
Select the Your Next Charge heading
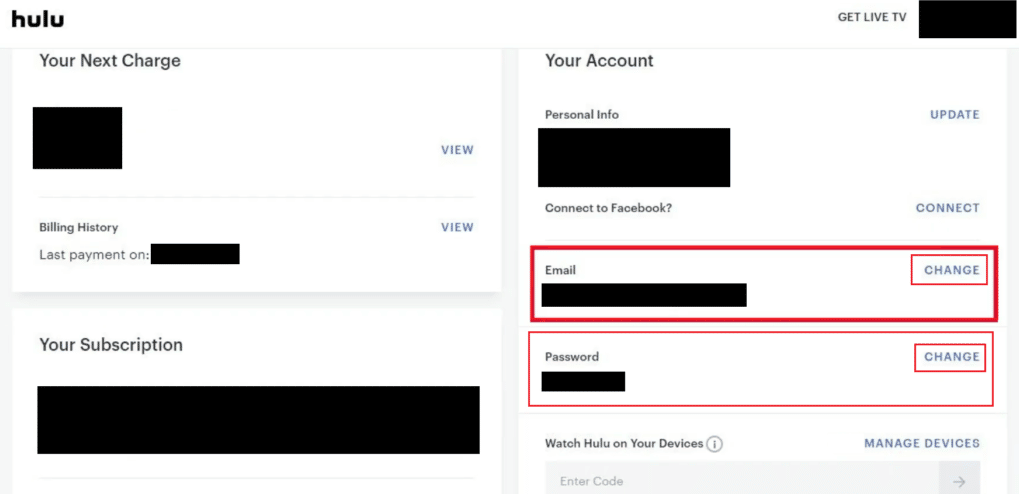(110, 61)
